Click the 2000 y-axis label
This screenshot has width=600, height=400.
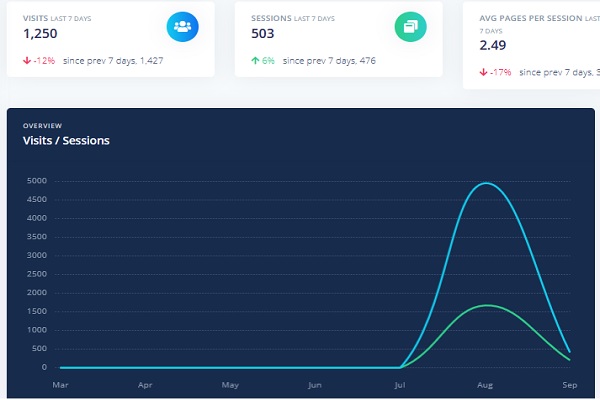37,292
